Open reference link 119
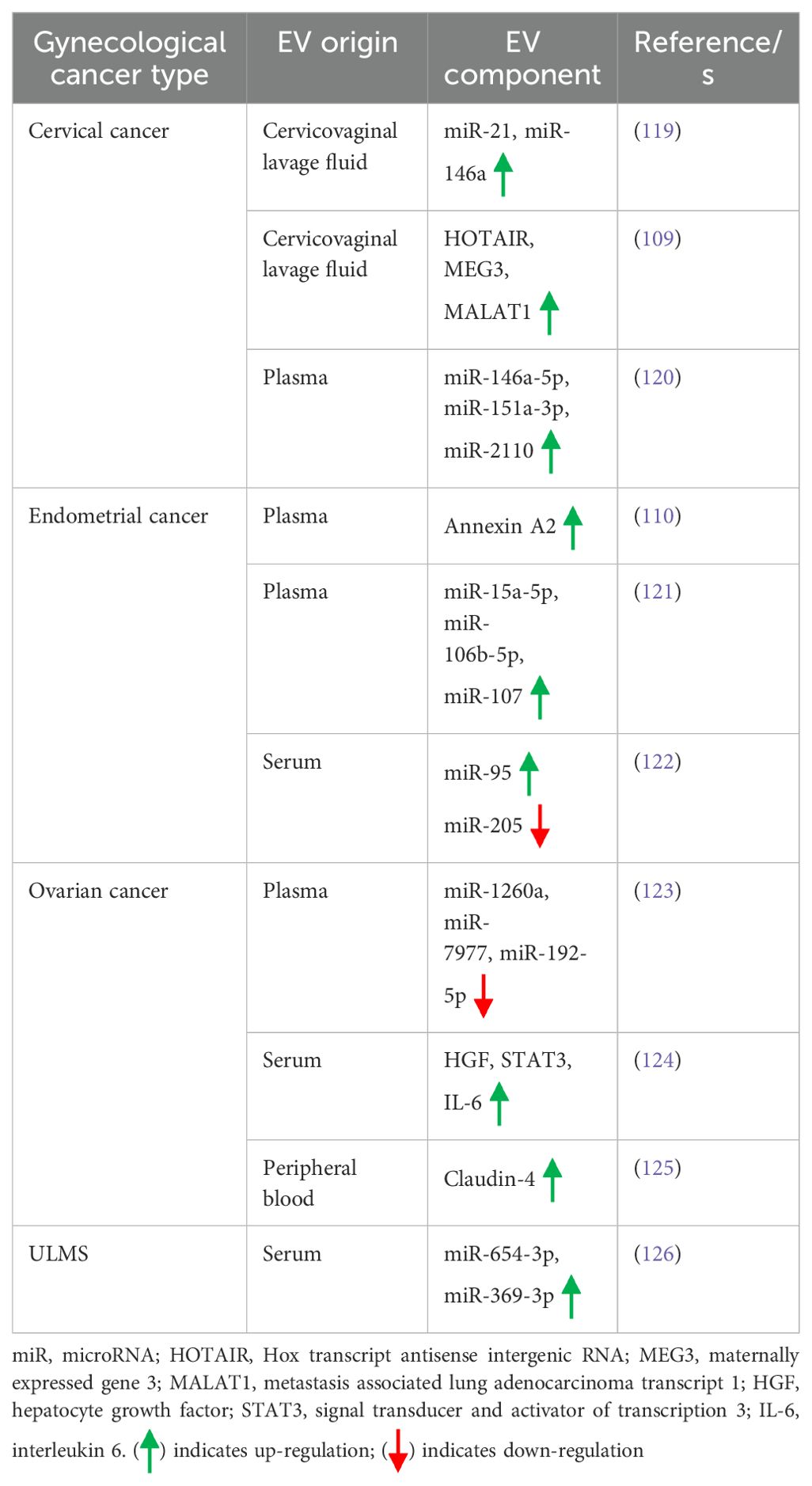 tap(658, 131)
